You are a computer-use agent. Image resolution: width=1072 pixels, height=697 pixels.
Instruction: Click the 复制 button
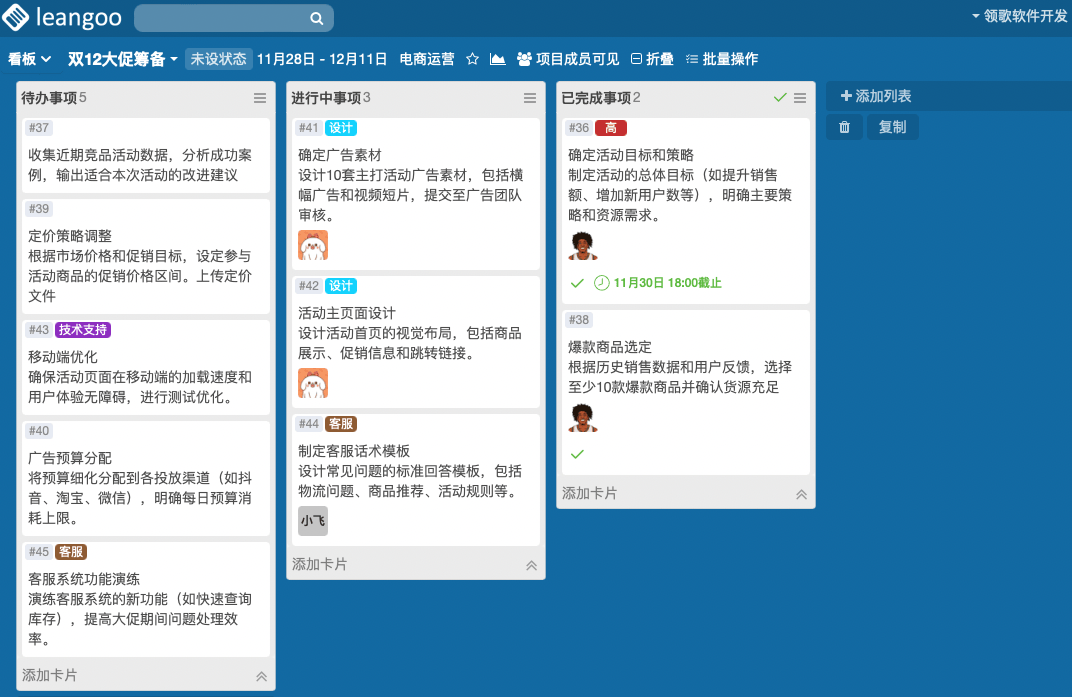892,127
